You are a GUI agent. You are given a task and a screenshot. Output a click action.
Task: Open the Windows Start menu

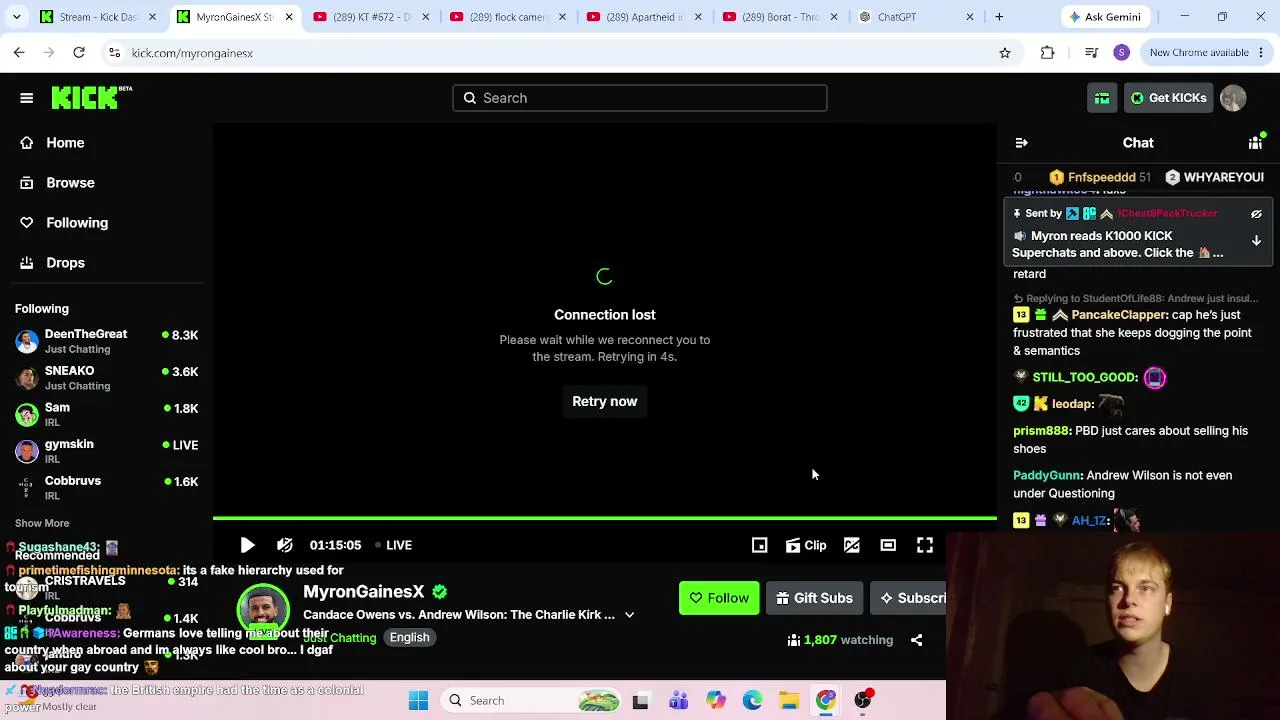419,701
